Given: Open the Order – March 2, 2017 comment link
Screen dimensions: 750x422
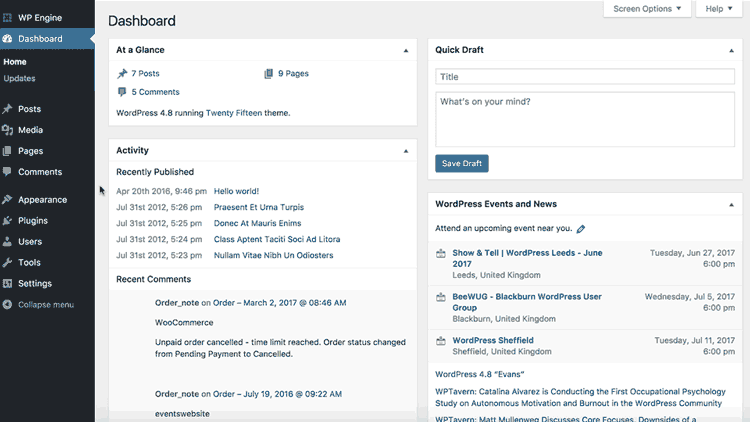Looking at the screenshot, I should pos(279,303).
